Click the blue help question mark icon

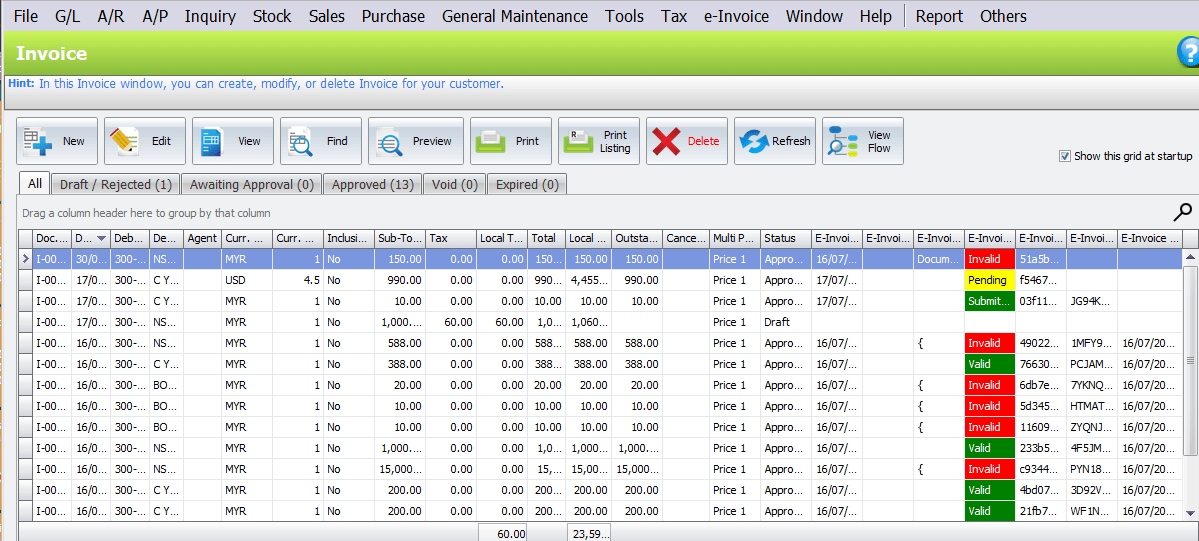1188,53
